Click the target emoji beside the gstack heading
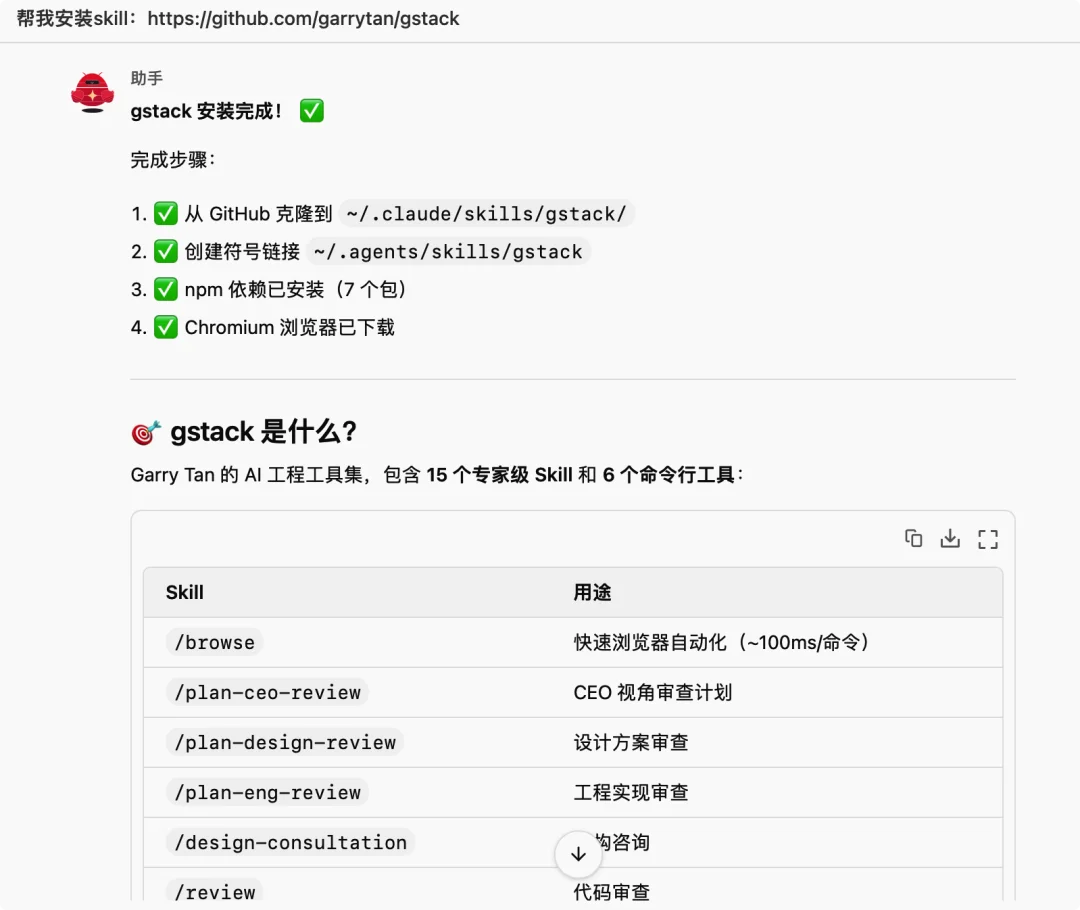 145,431
